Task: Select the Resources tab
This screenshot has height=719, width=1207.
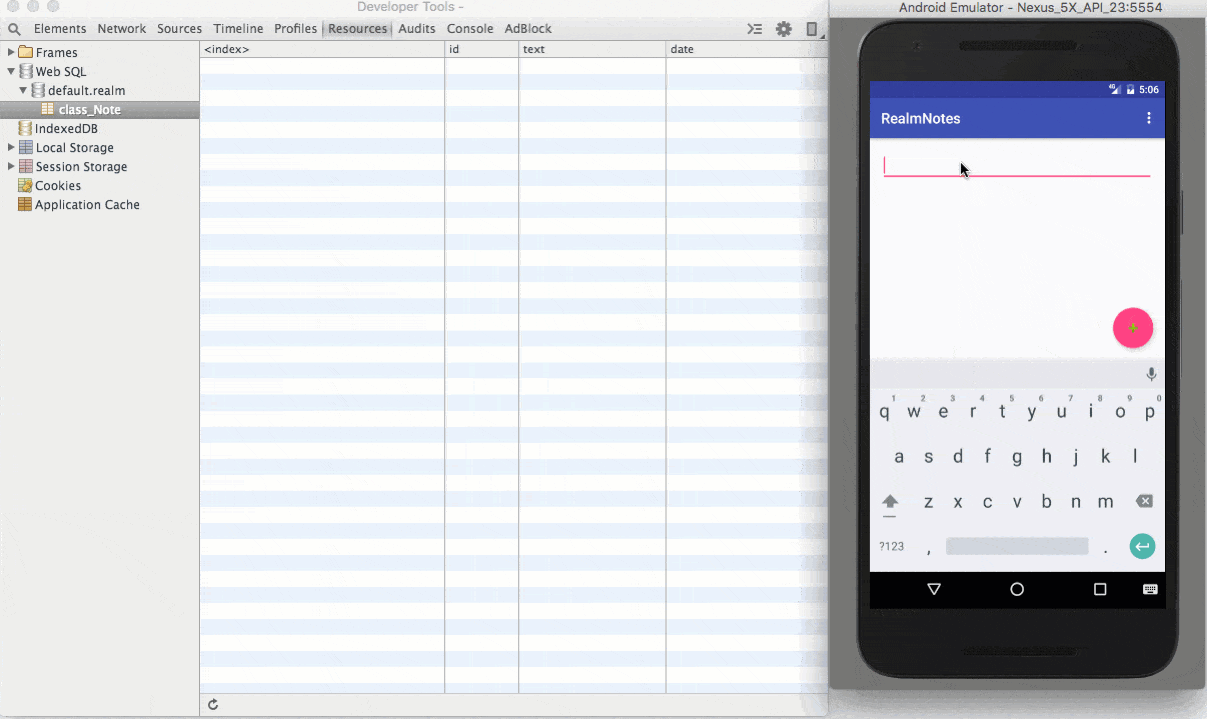Action: pyautogui.click(x=357, y=29)
